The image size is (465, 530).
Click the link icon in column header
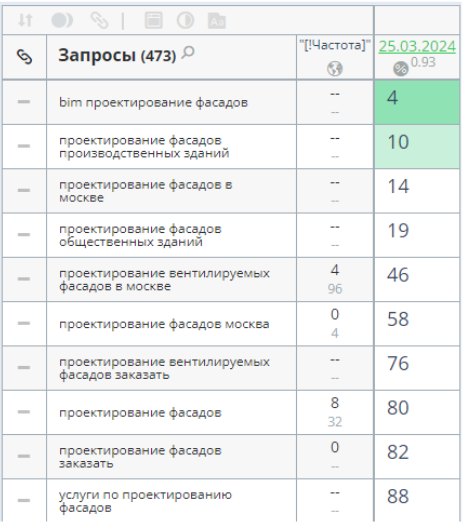(25, 56)
